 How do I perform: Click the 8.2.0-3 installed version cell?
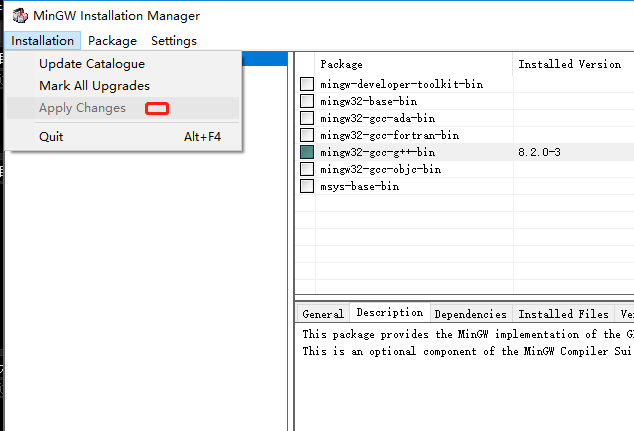pyautogui.click(x=539, y=152)
